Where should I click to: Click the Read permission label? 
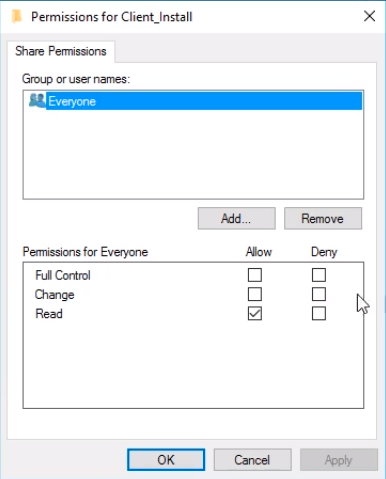tap(49, 314)
